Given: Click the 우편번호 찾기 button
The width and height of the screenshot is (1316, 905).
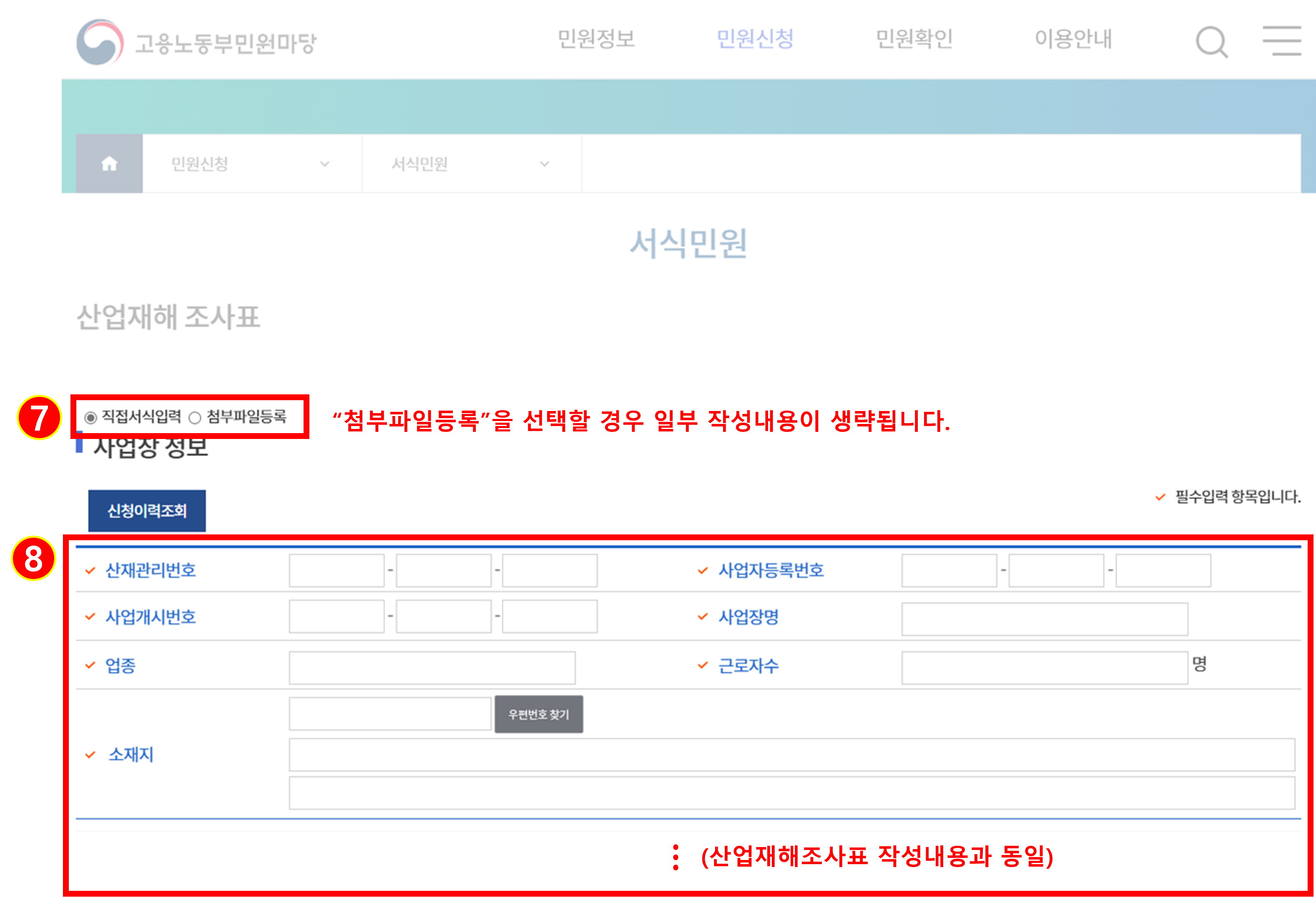Looking at the screenshot, I should tap(538, 714).
